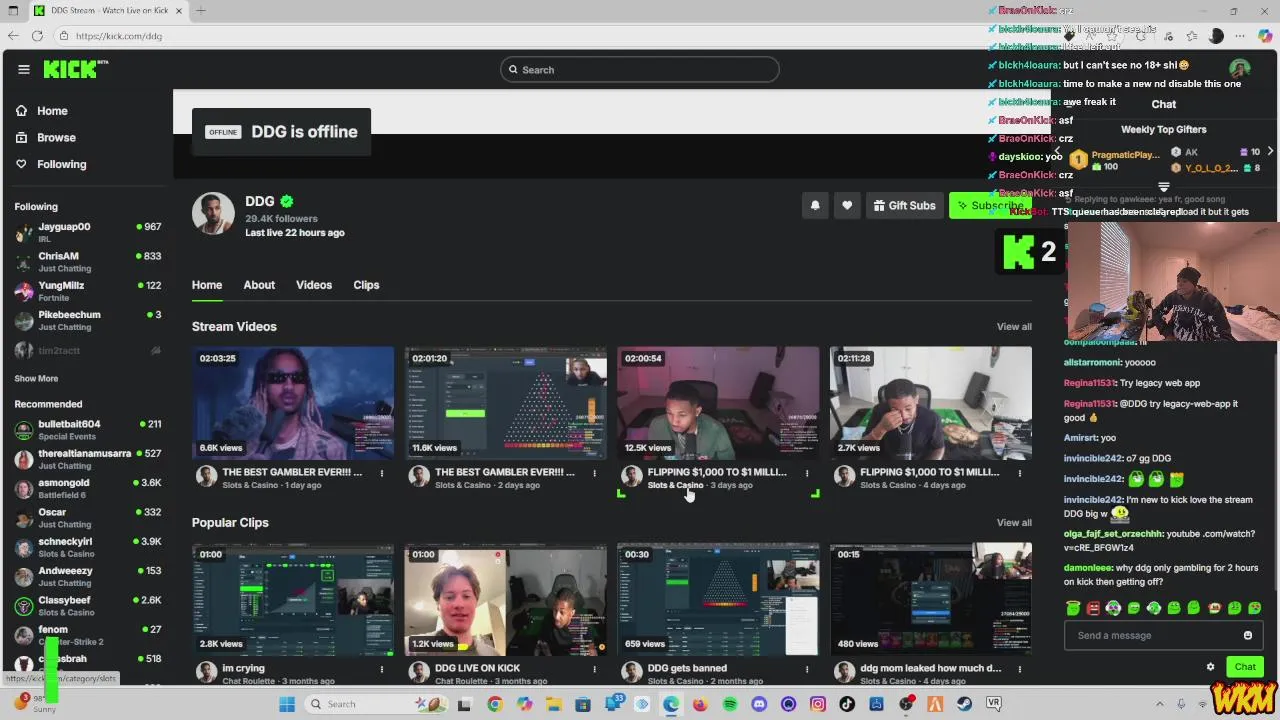
Task: Open Instagram from the taskbar
Action: pos(818,704)
